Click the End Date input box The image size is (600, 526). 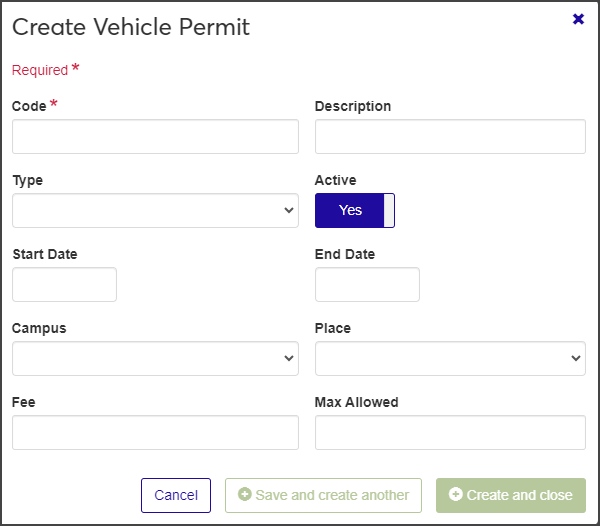367,284
